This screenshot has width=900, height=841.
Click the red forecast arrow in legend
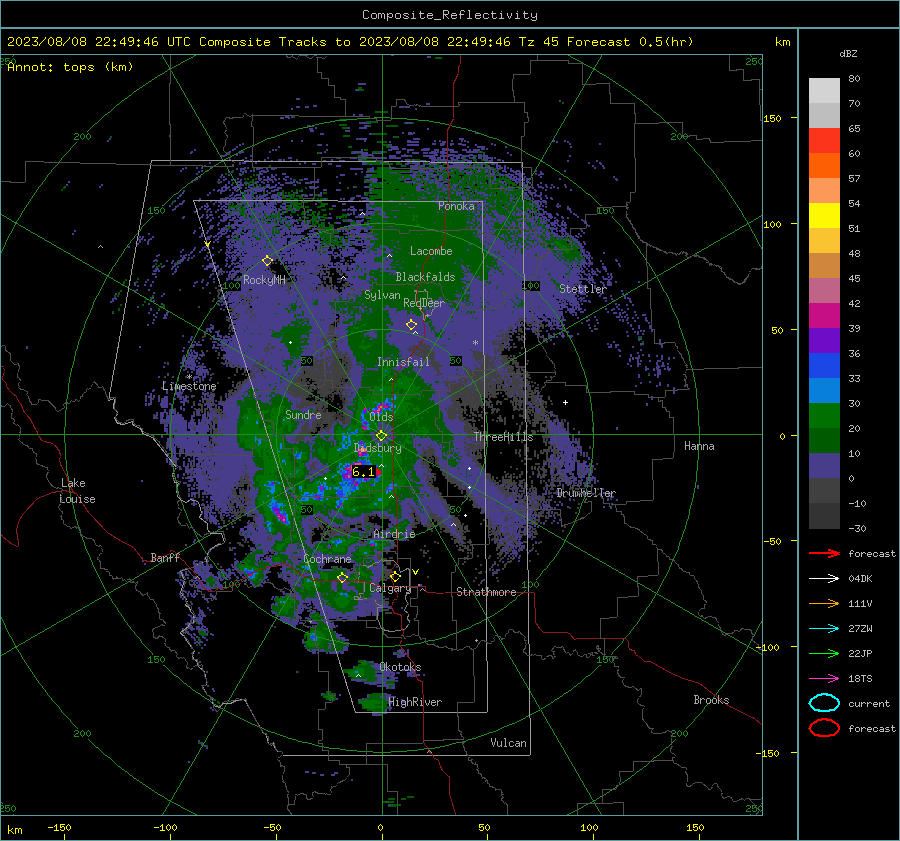coord(824,553)
